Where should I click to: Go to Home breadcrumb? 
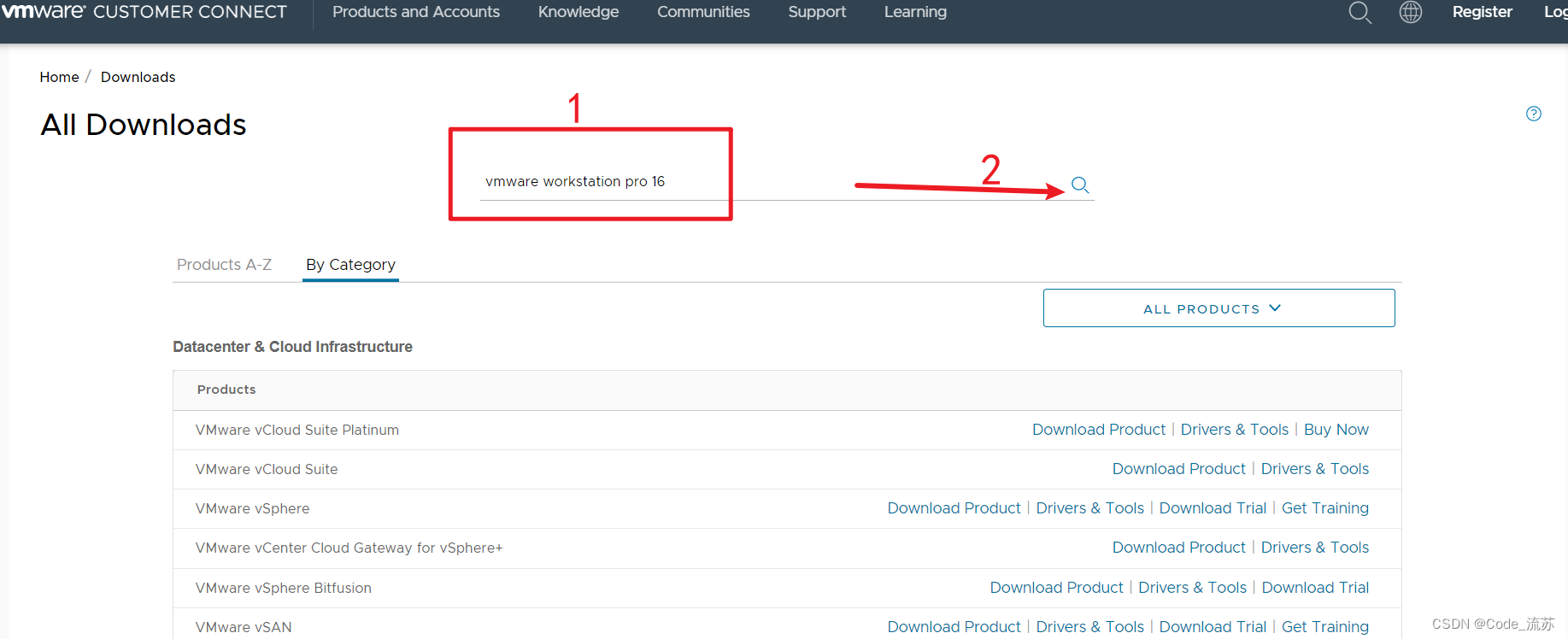coord(59,77)
